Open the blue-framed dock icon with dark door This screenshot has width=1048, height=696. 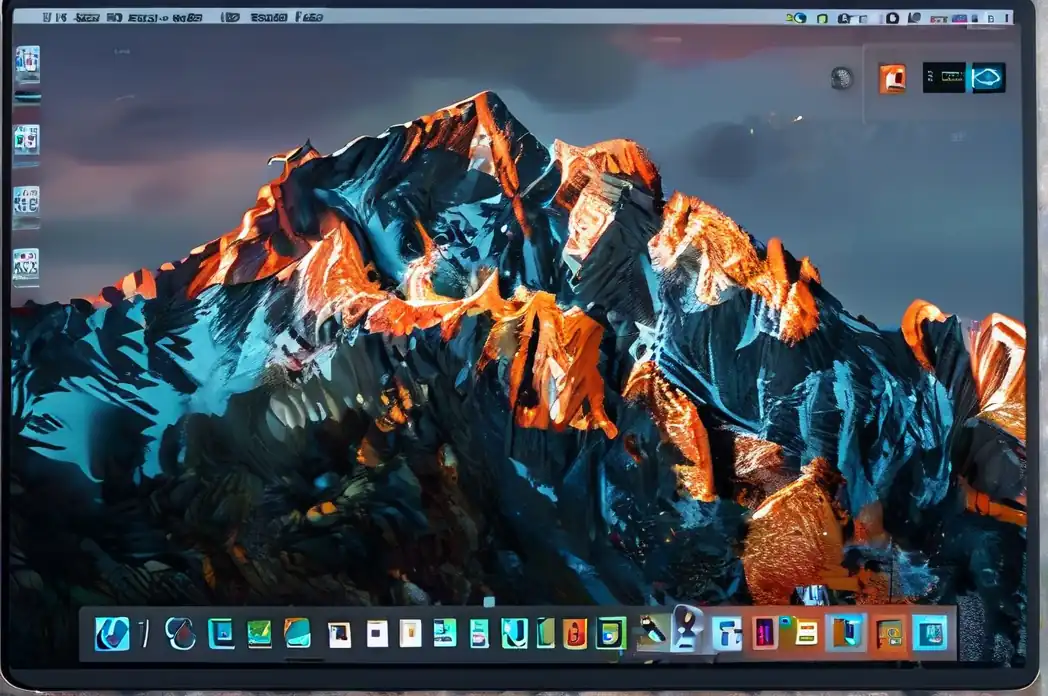click(x=845, y=632)
